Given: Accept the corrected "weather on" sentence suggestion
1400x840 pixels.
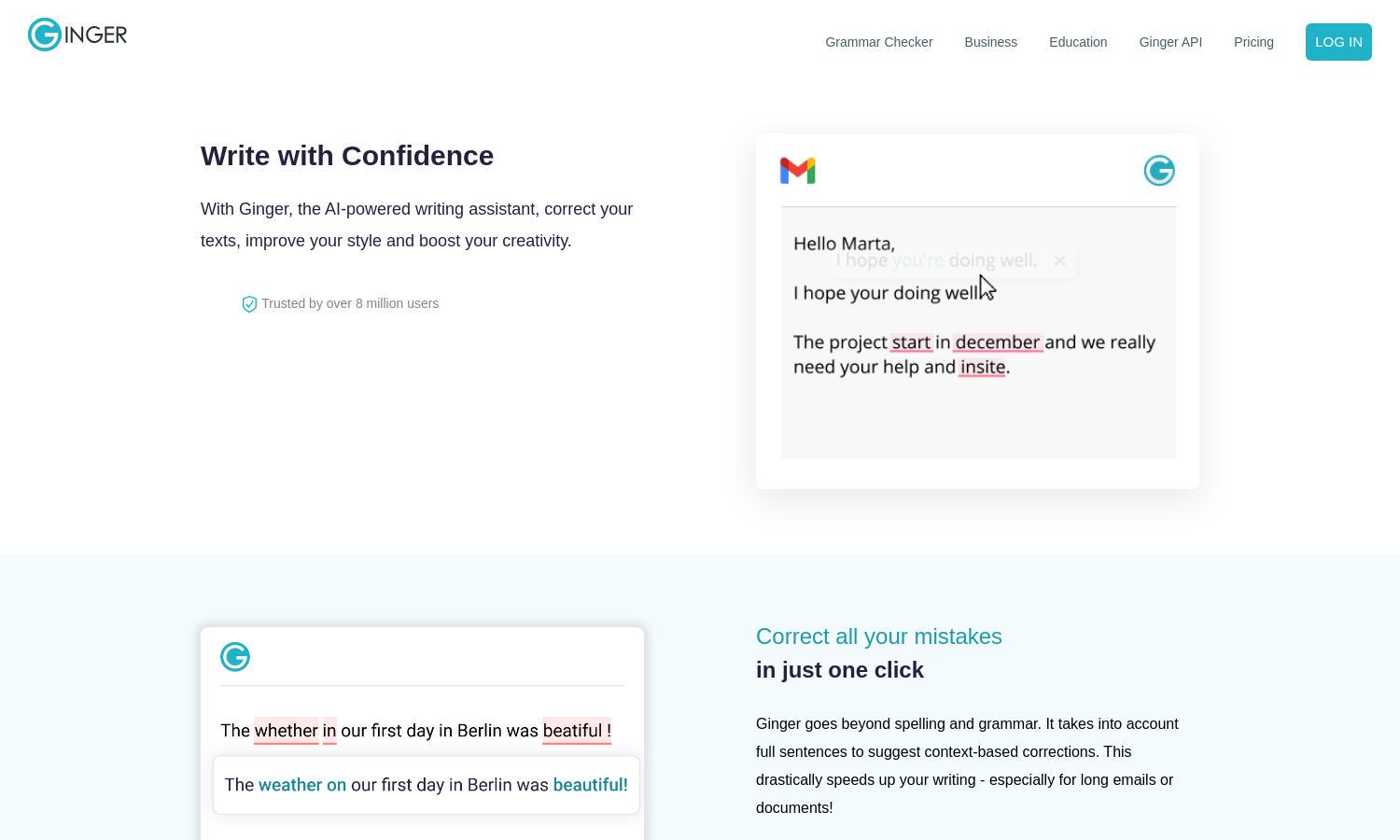Looking at the screenshot, I should pos(427,785).
